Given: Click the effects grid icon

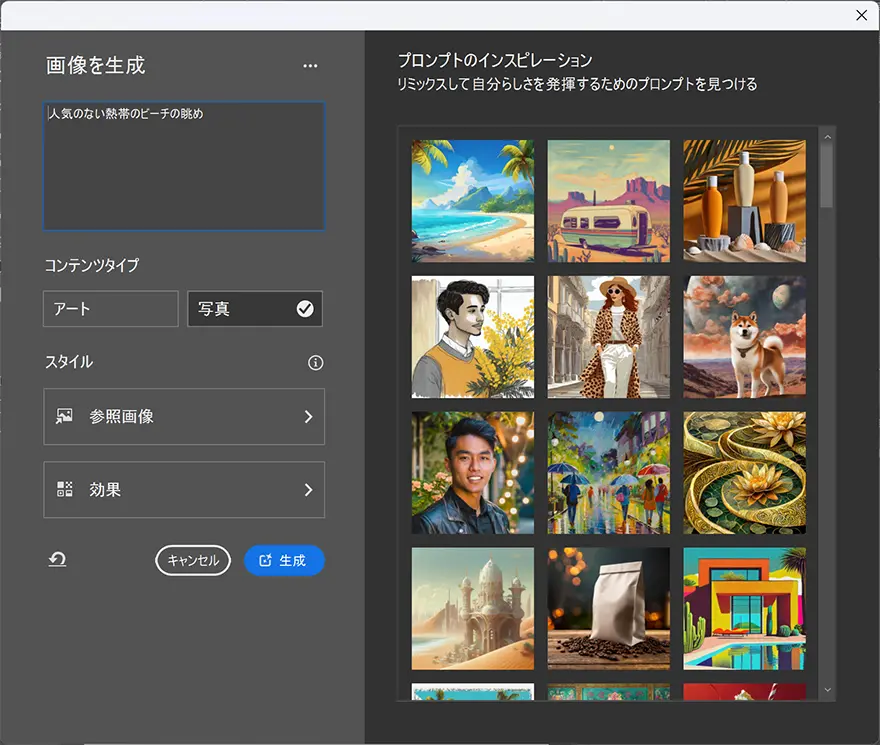Looking at the screenshot, I should [x=65, y=489].
